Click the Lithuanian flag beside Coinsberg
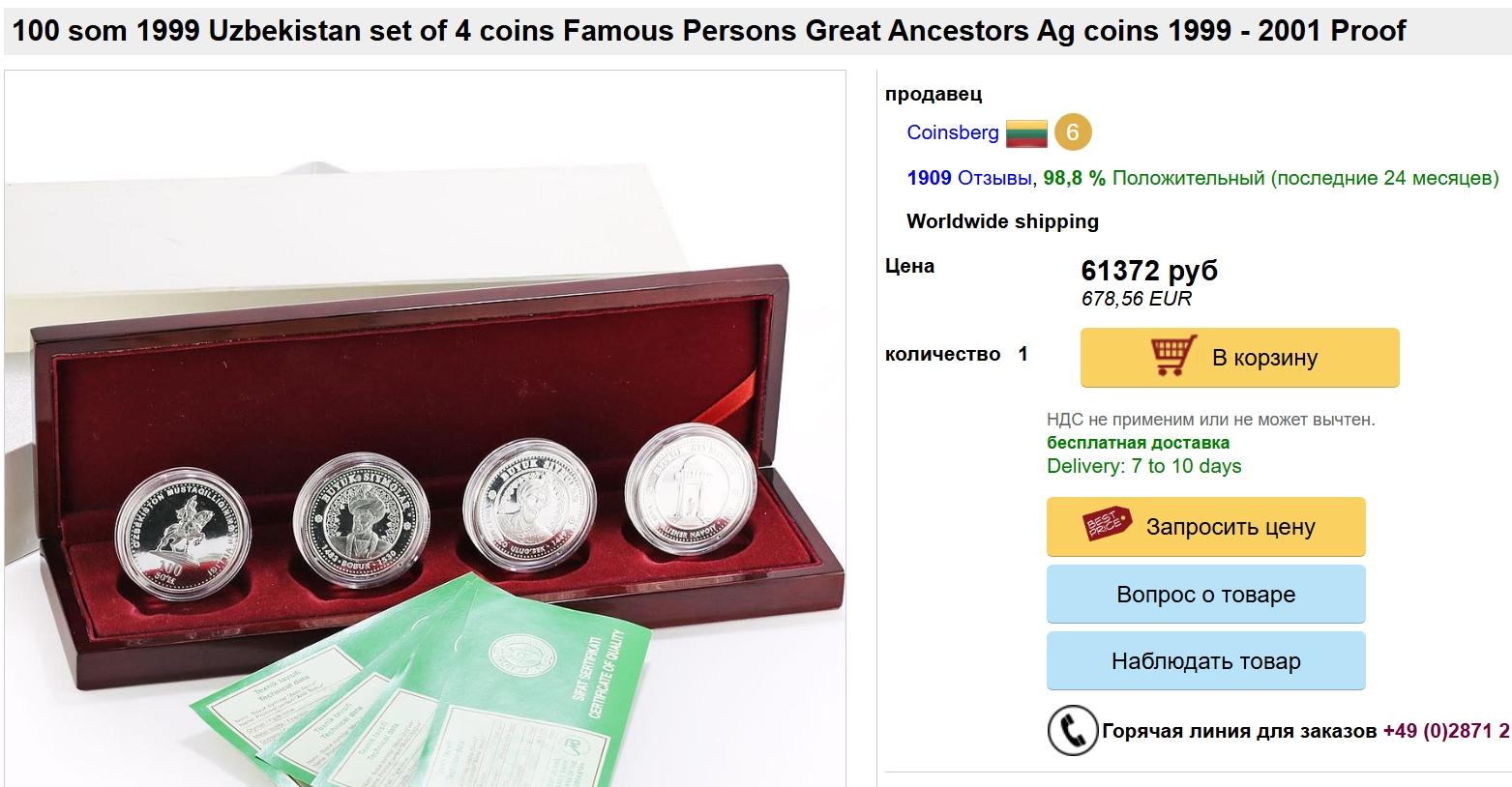Screen dimensions: 1512x787 click(1026, 133)
